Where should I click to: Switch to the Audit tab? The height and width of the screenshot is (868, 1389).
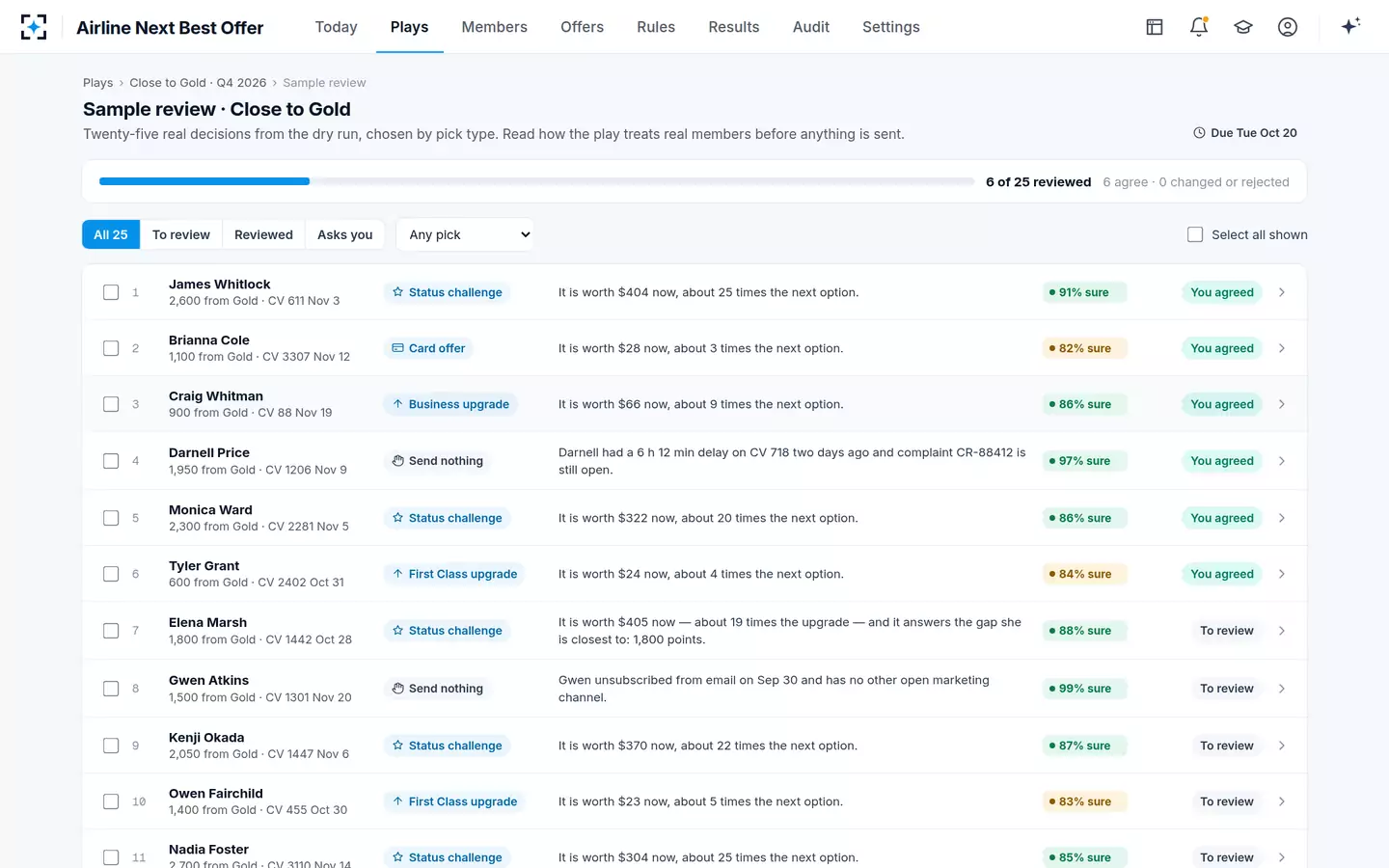(x=811, y=27)
